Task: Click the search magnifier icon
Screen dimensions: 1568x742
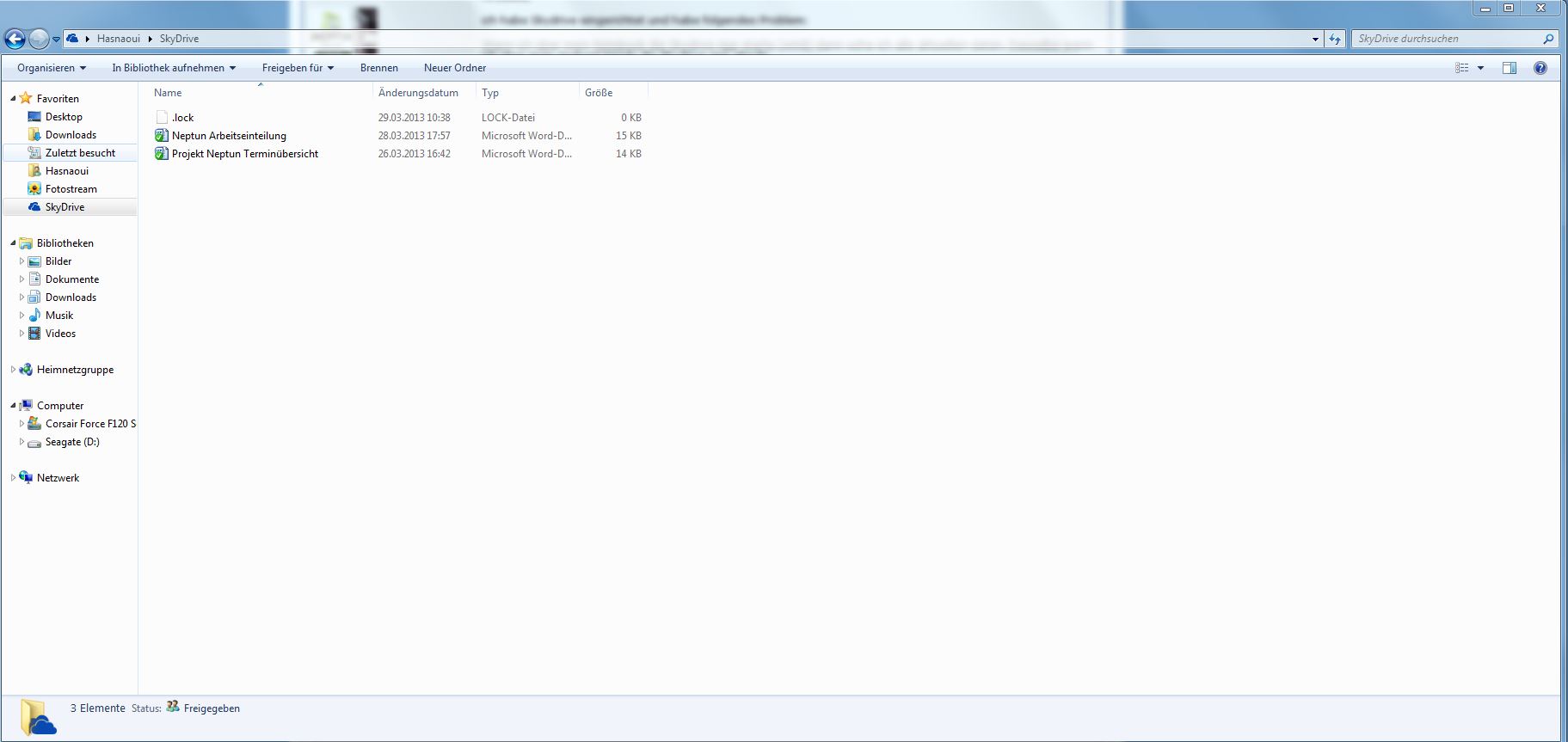Action: (x=1549, y=39)
